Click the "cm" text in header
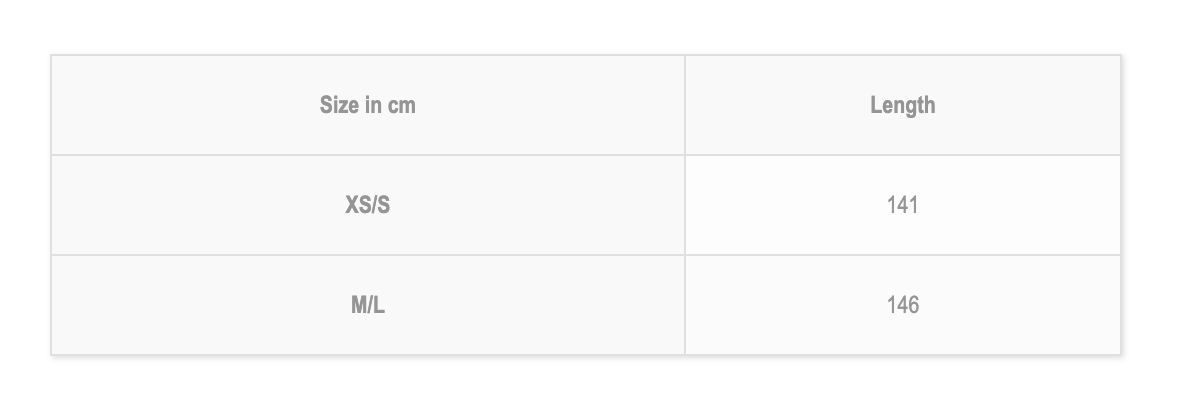This screenshot has width=1178, height=402. tap(401, 106)
